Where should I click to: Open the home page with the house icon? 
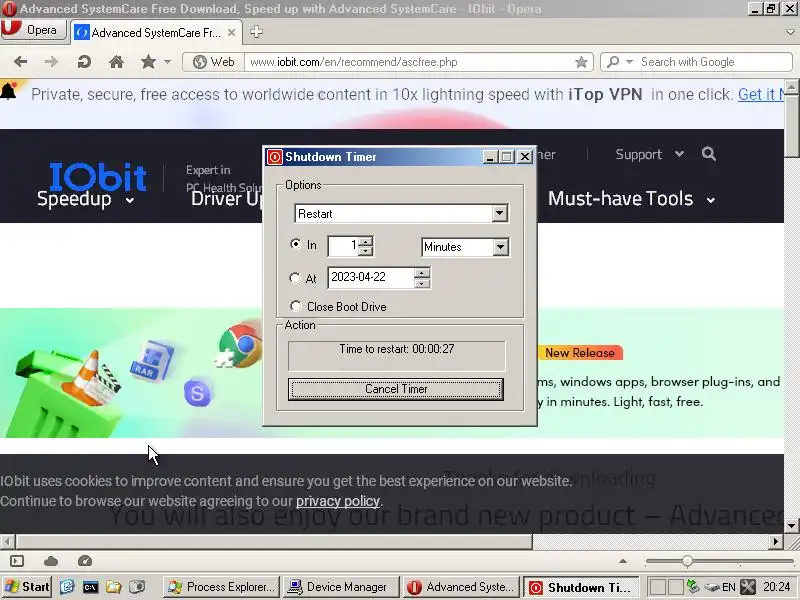coord(116,62)
